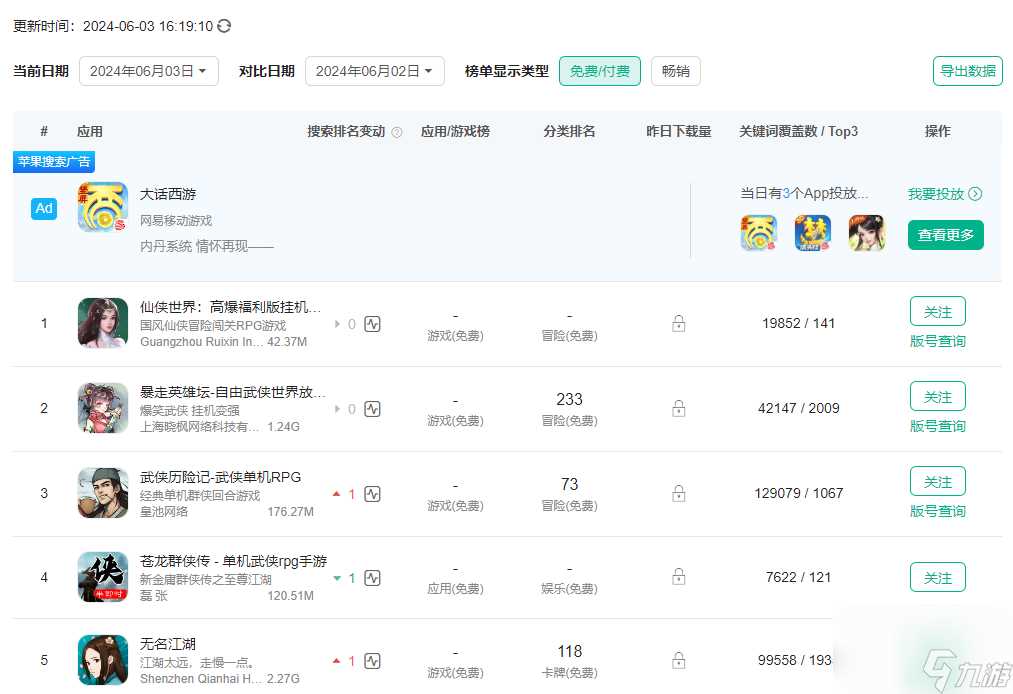The height and width of the screenshot is (694, 1013).
Task: Click the 大话西游 app icon in ad
Action: (103, 207)
